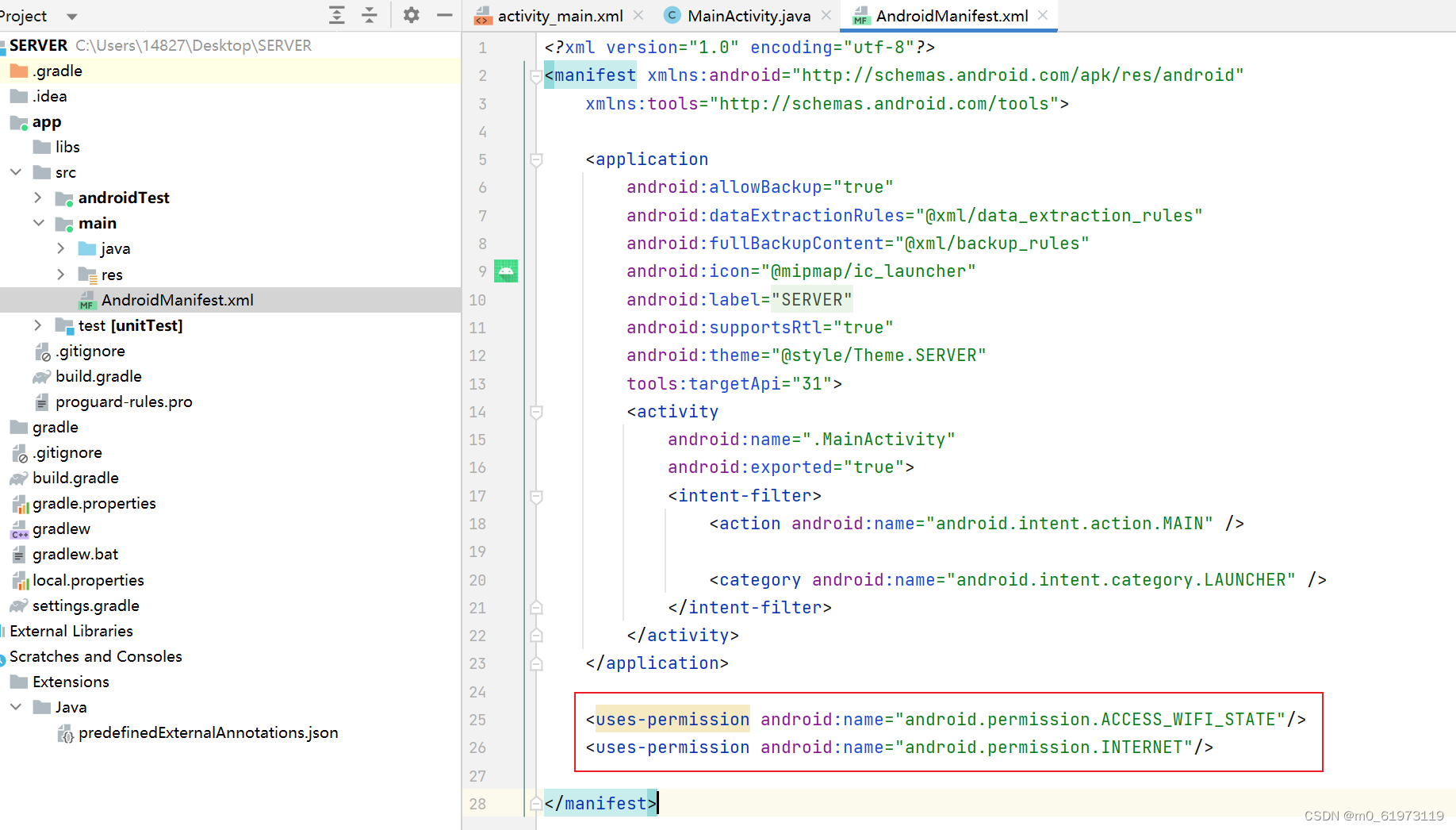Screen dimensions: 1456x830
Task: Select Scratches and Consoles node
Action: 230,656
